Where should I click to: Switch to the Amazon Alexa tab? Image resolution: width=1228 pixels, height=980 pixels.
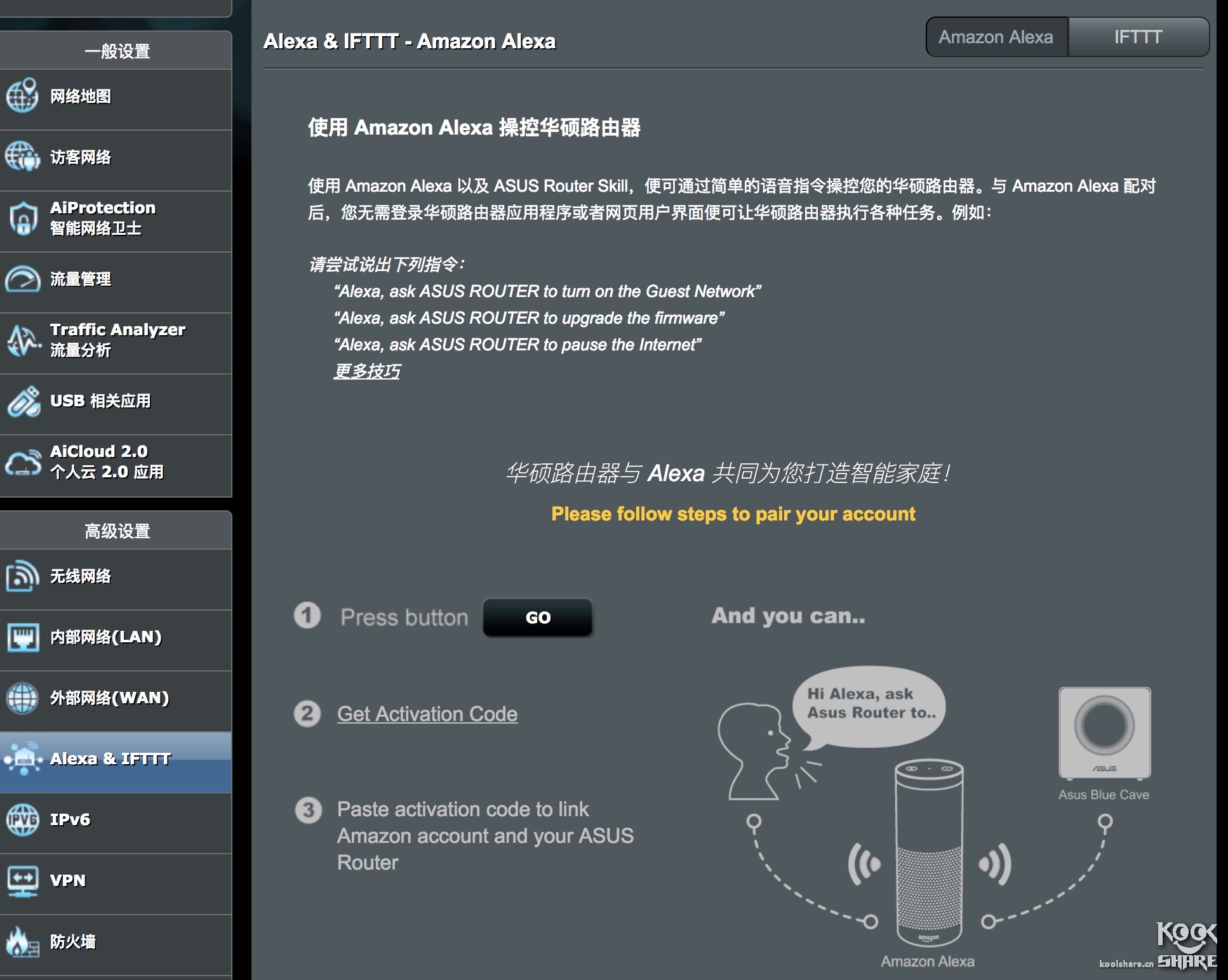click(997, 37)
